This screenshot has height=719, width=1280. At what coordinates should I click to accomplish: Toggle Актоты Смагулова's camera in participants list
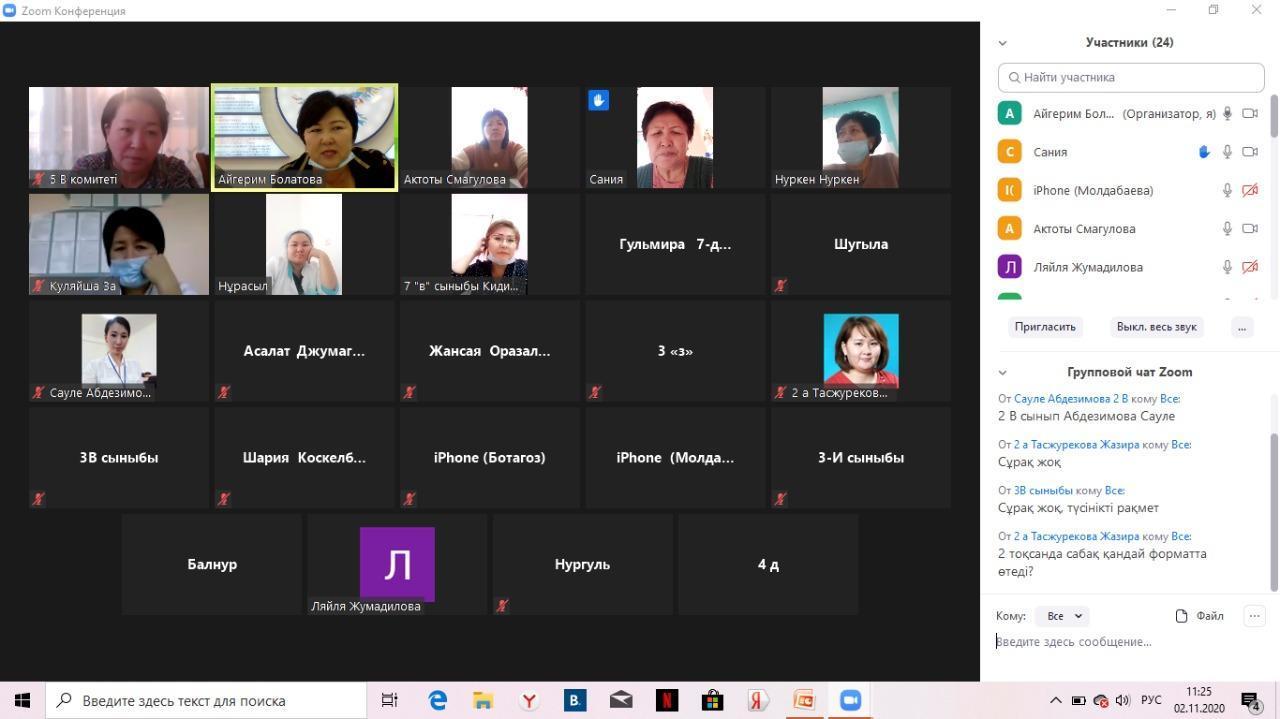(1249, 229)
